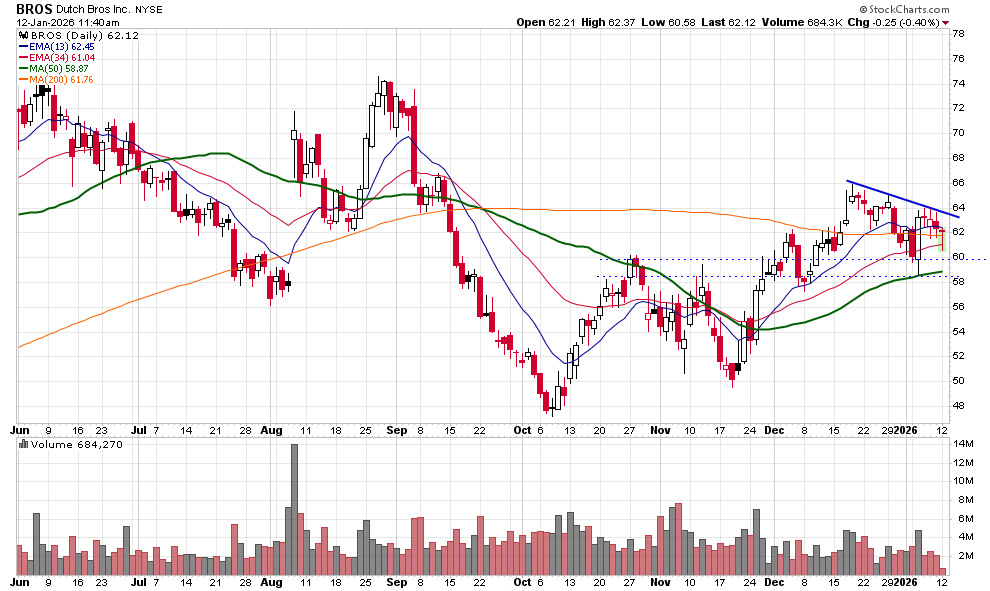Click the 'Volume 684,270' panel label
The image size is (990, 591).
76,445
